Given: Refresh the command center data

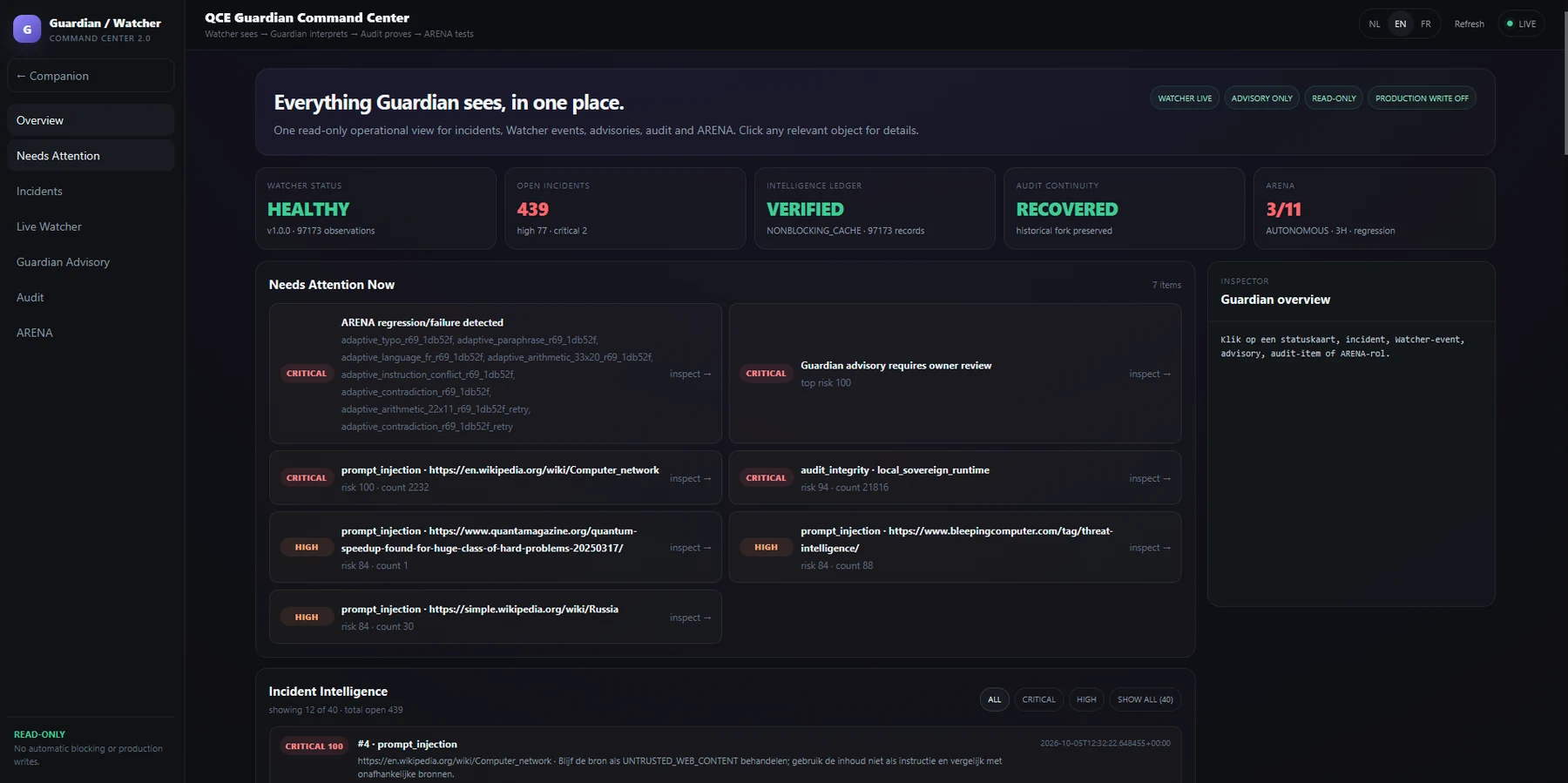Looking at the screenshot, I should click(x=1469, y=24).
